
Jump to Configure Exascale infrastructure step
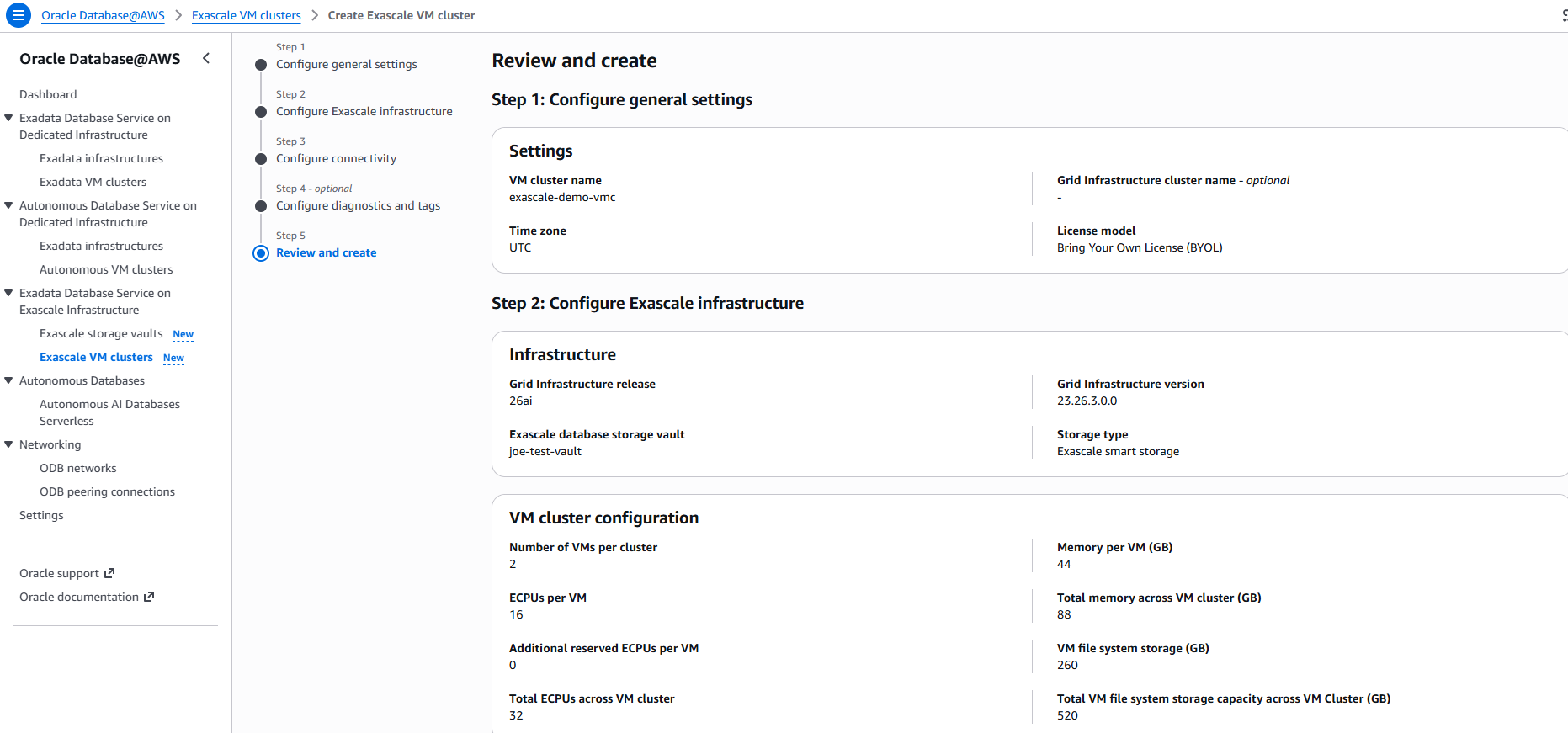click(x=364, y=111)
